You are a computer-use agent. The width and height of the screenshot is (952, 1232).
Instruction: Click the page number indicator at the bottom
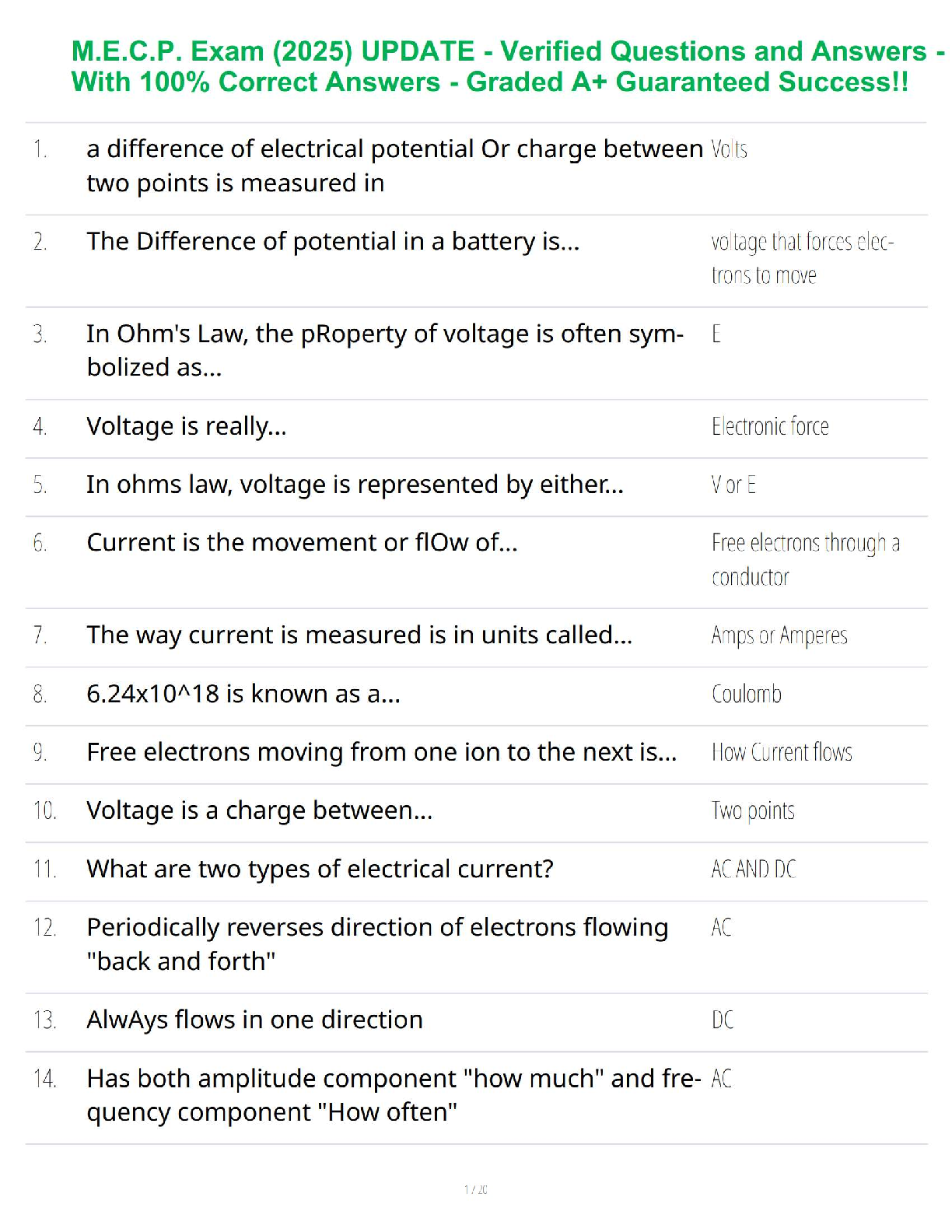[x=476, y=1189]
